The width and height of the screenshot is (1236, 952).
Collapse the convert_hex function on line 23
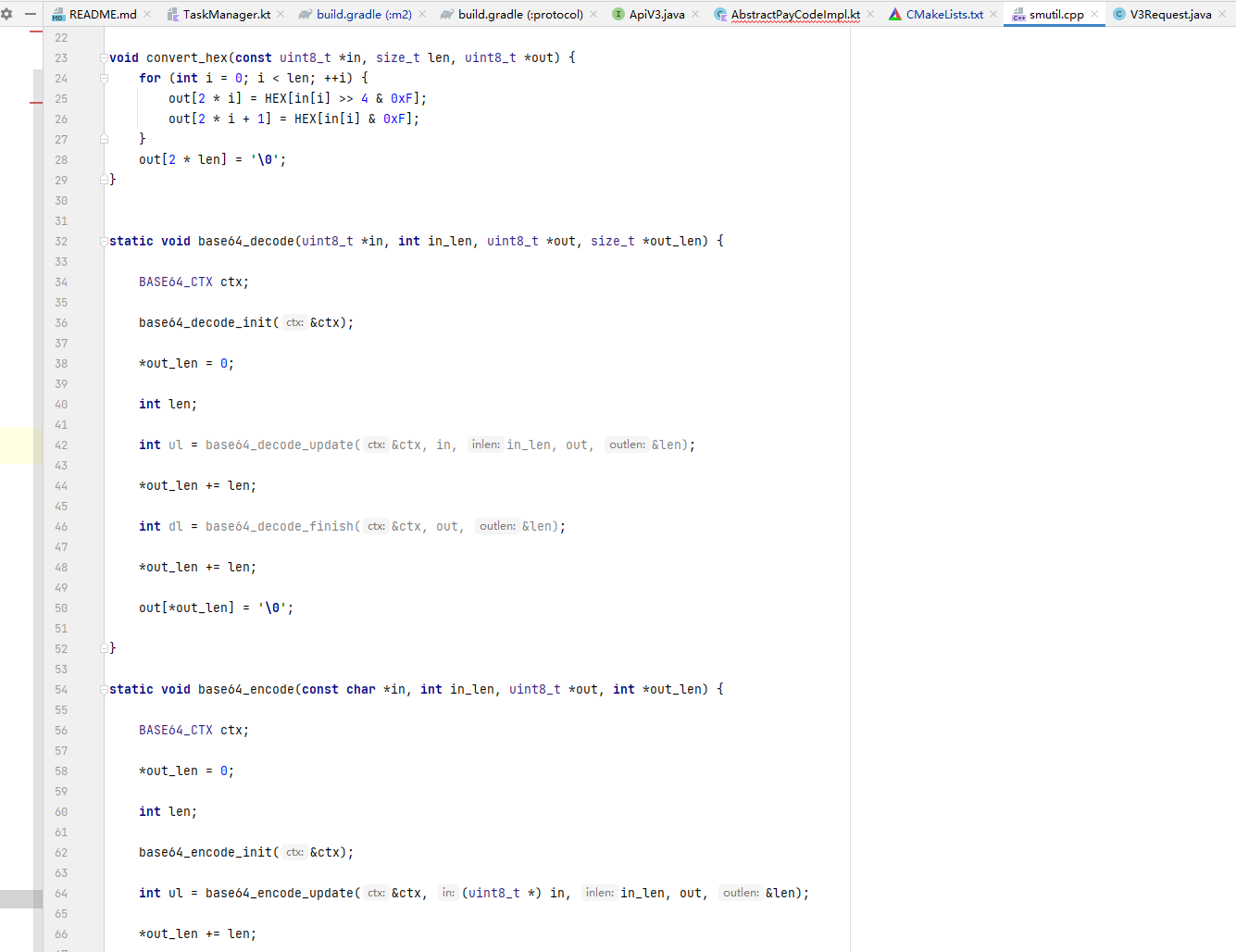tap(104, 57)
